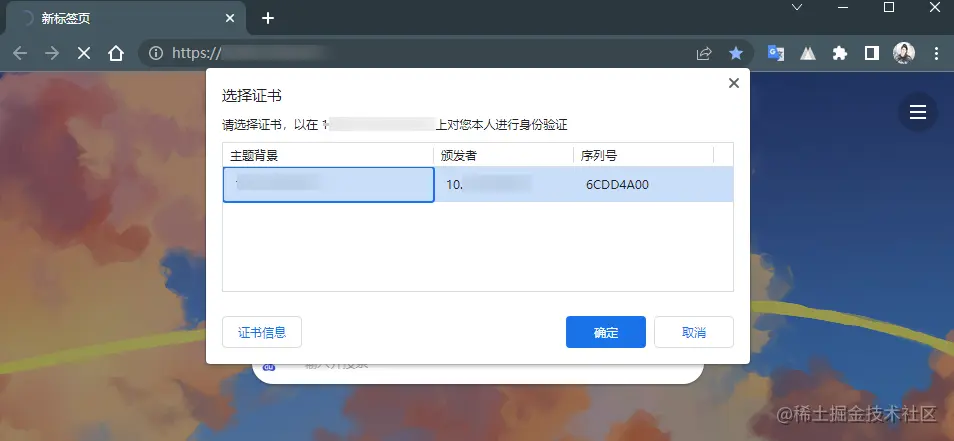954x441 pixels.
Task: Open the Google Translate extension
Action: pyautogui.click(x=776, y=54)
